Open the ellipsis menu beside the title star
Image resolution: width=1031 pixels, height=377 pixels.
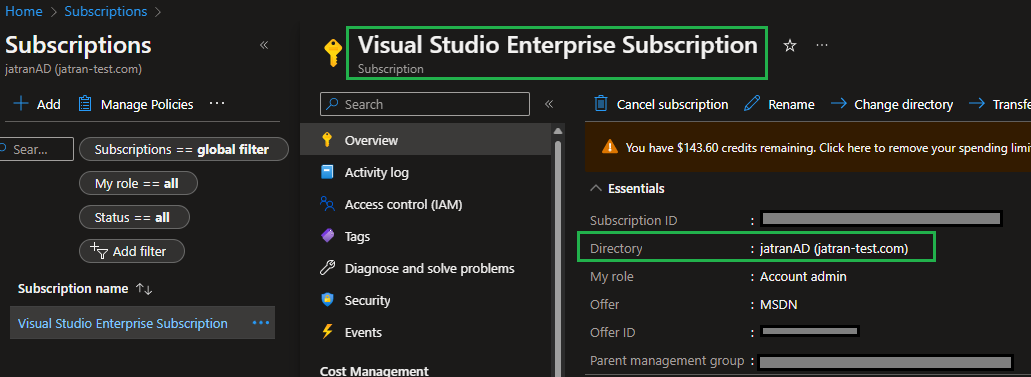click(x=822, y=45)
